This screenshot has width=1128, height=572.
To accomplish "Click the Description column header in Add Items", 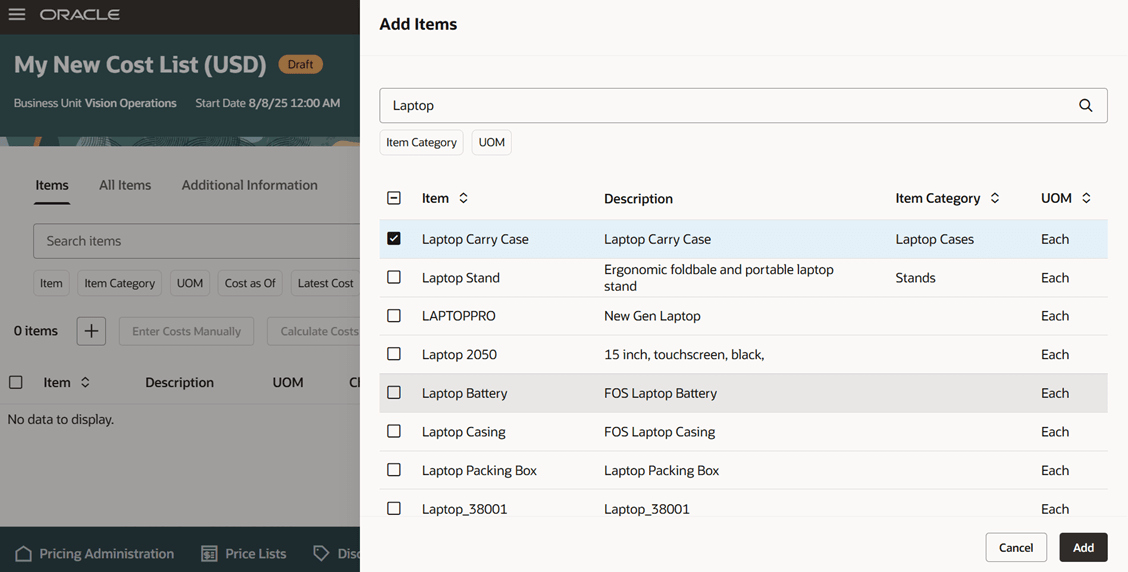I will pos(638,199).
